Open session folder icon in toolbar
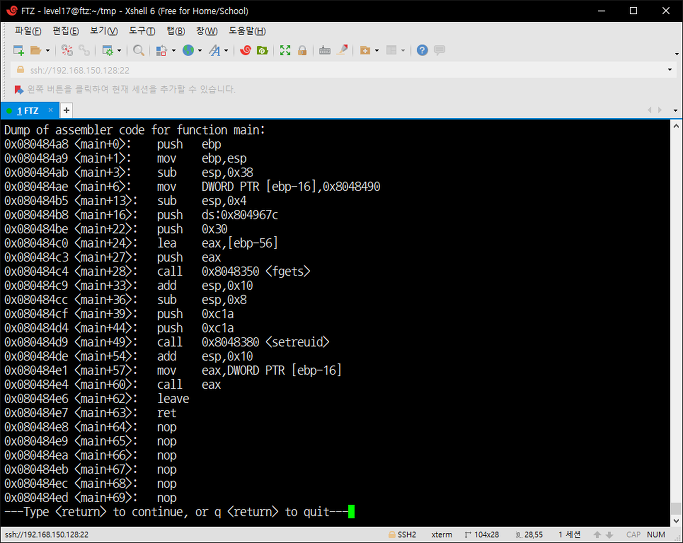Image resolution: width=683 pixels, height=543 pixels. coord(35,51)
